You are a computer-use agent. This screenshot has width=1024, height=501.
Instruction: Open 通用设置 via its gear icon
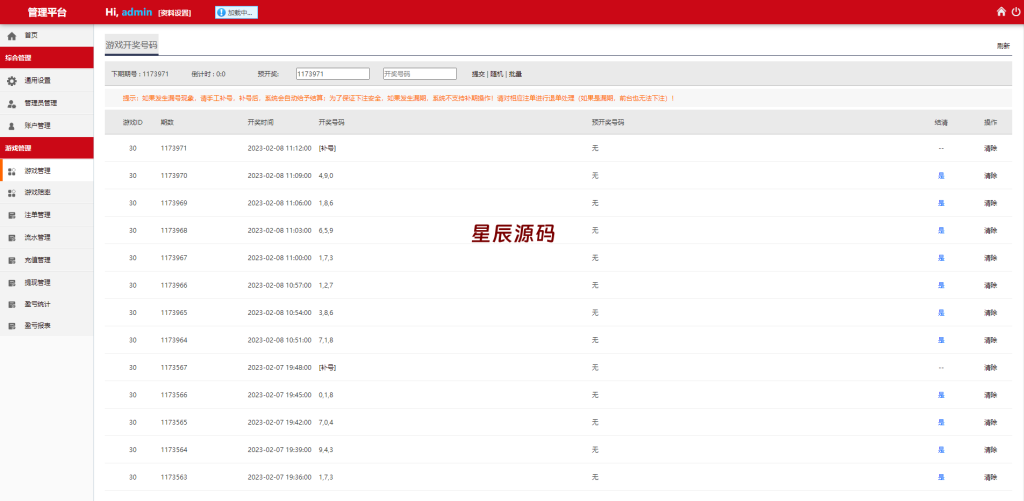(11, 81)
